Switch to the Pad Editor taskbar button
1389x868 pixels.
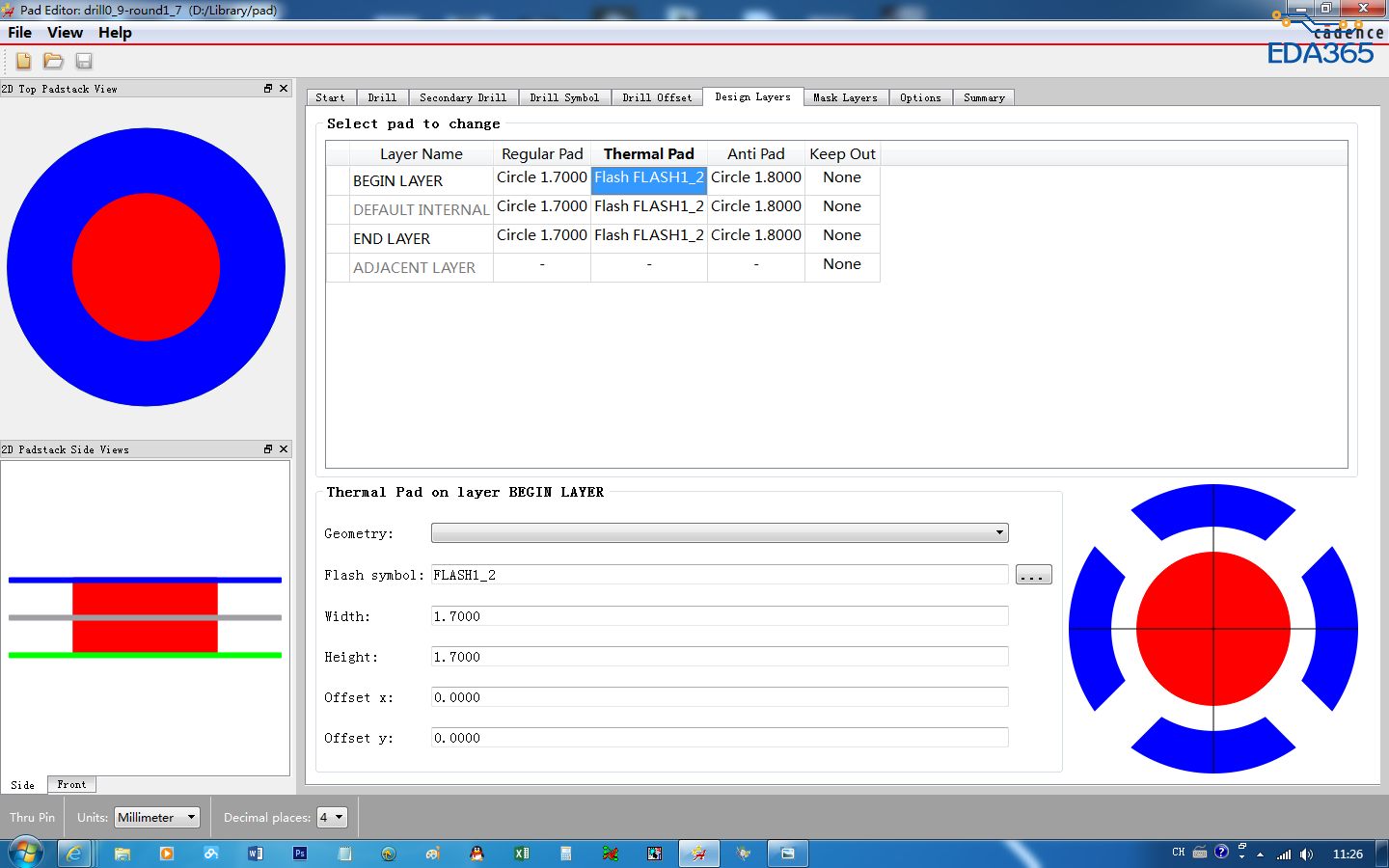(x=699, y=854)
